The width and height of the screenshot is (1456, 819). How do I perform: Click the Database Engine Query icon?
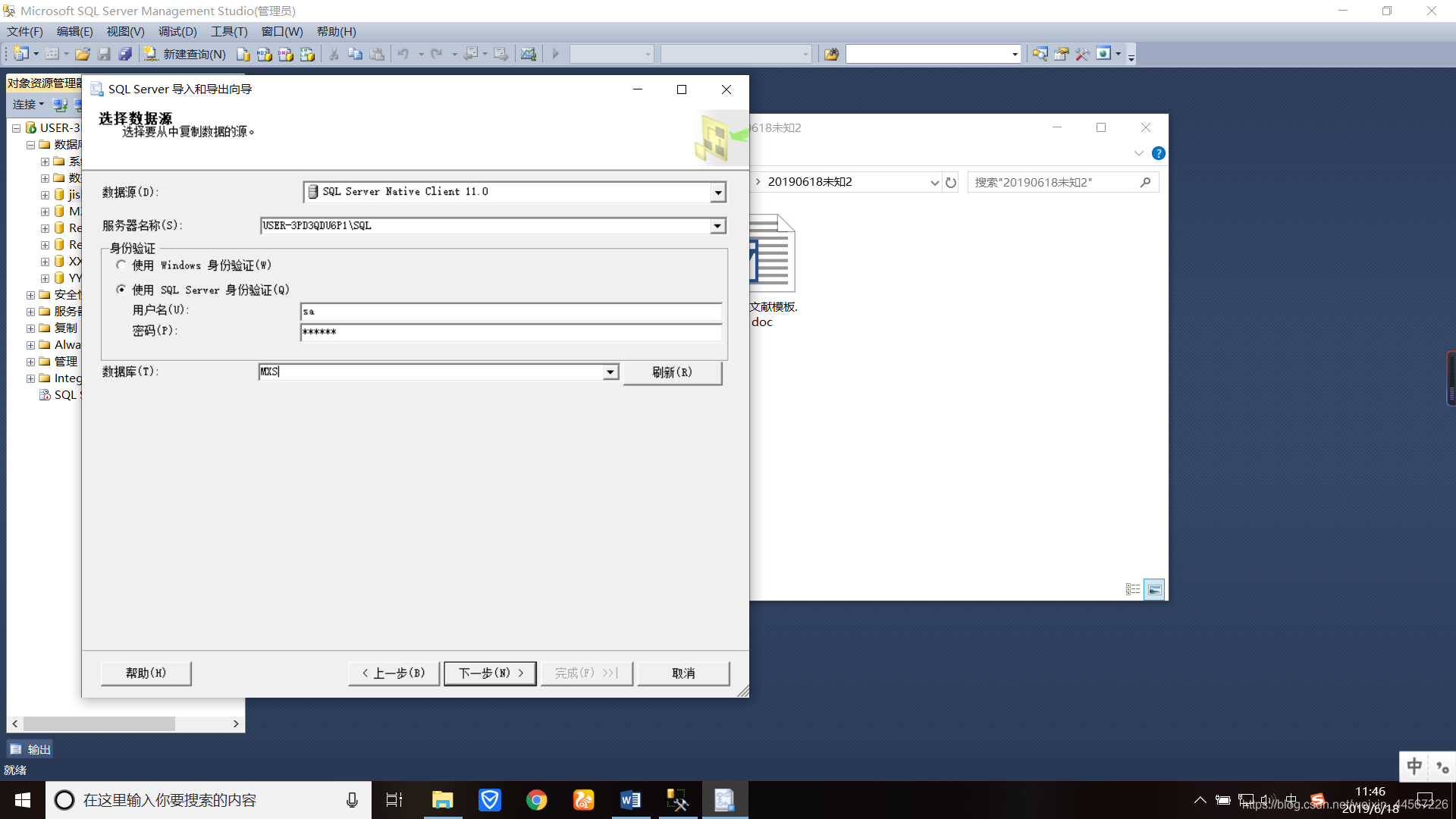pos(243,54)
